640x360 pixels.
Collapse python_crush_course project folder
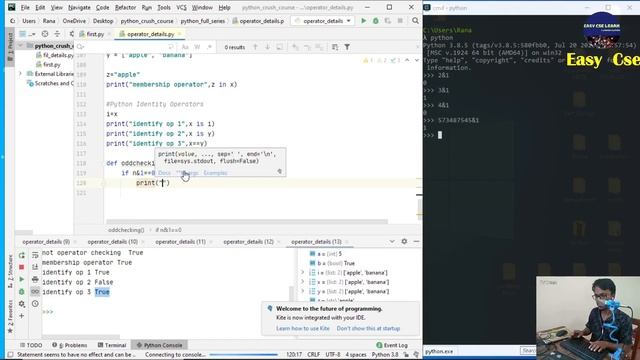click(20, 46)
